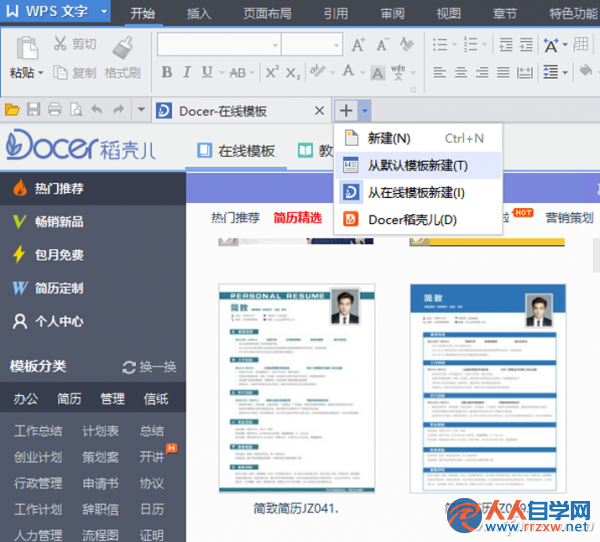
Task: Click the table border grid icon
Action: coord(581,44)
